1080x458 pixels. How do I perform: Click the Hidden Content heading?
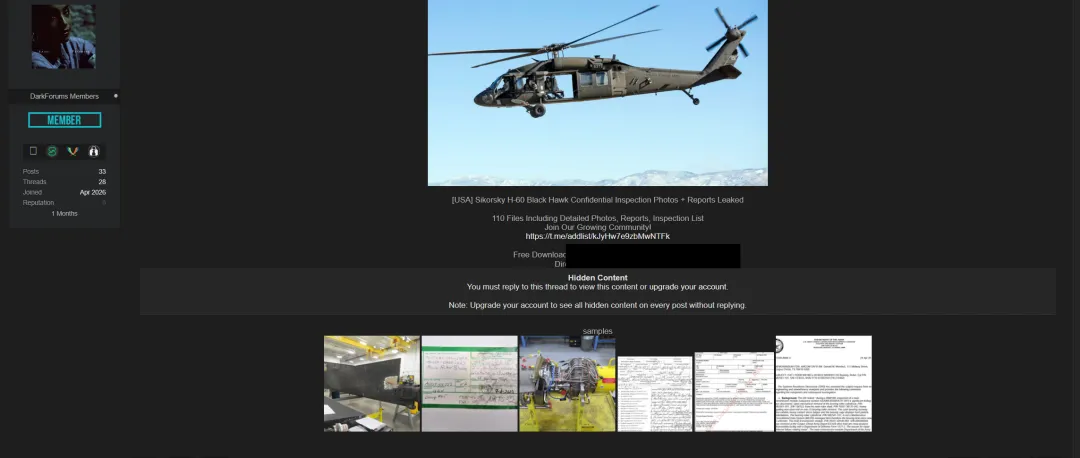tap(598, 278)
